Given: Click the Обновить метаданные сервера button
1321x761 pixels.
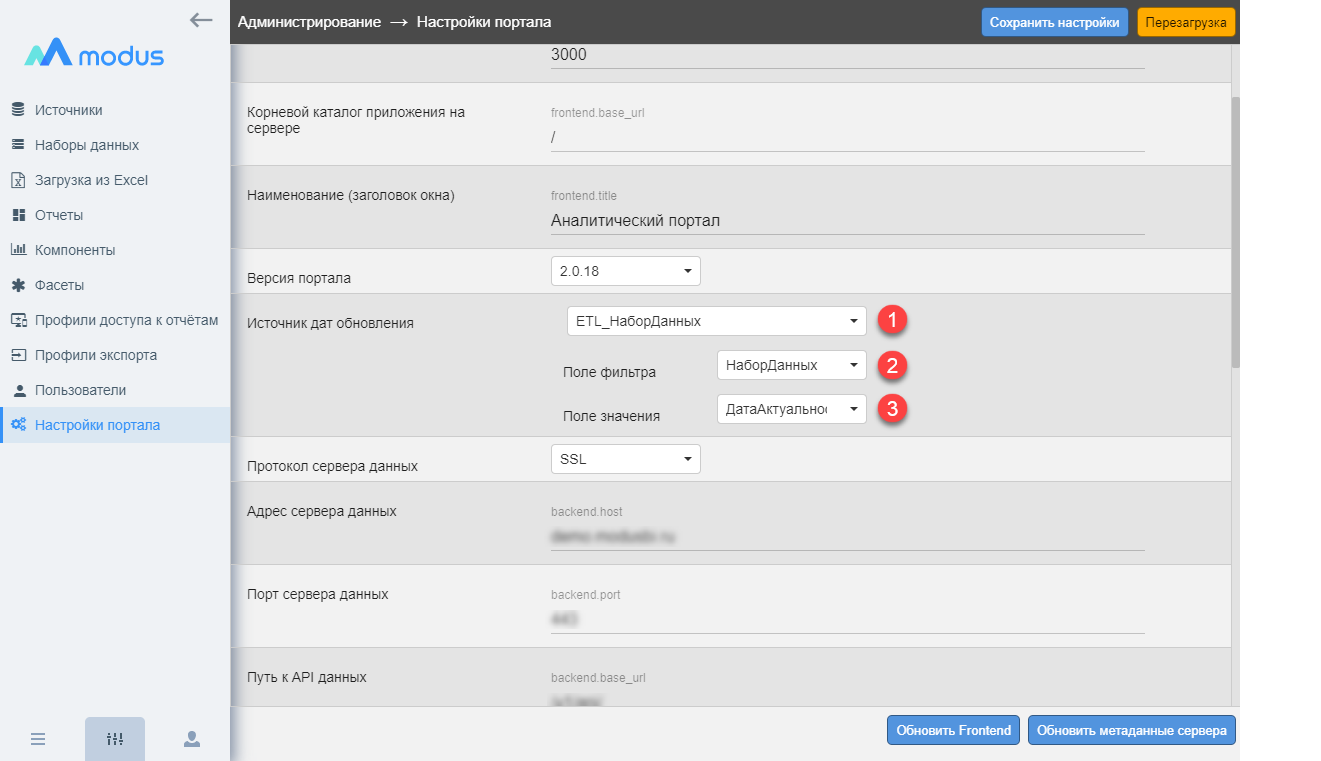Looking at the screenshot, I should point(1132,730).
